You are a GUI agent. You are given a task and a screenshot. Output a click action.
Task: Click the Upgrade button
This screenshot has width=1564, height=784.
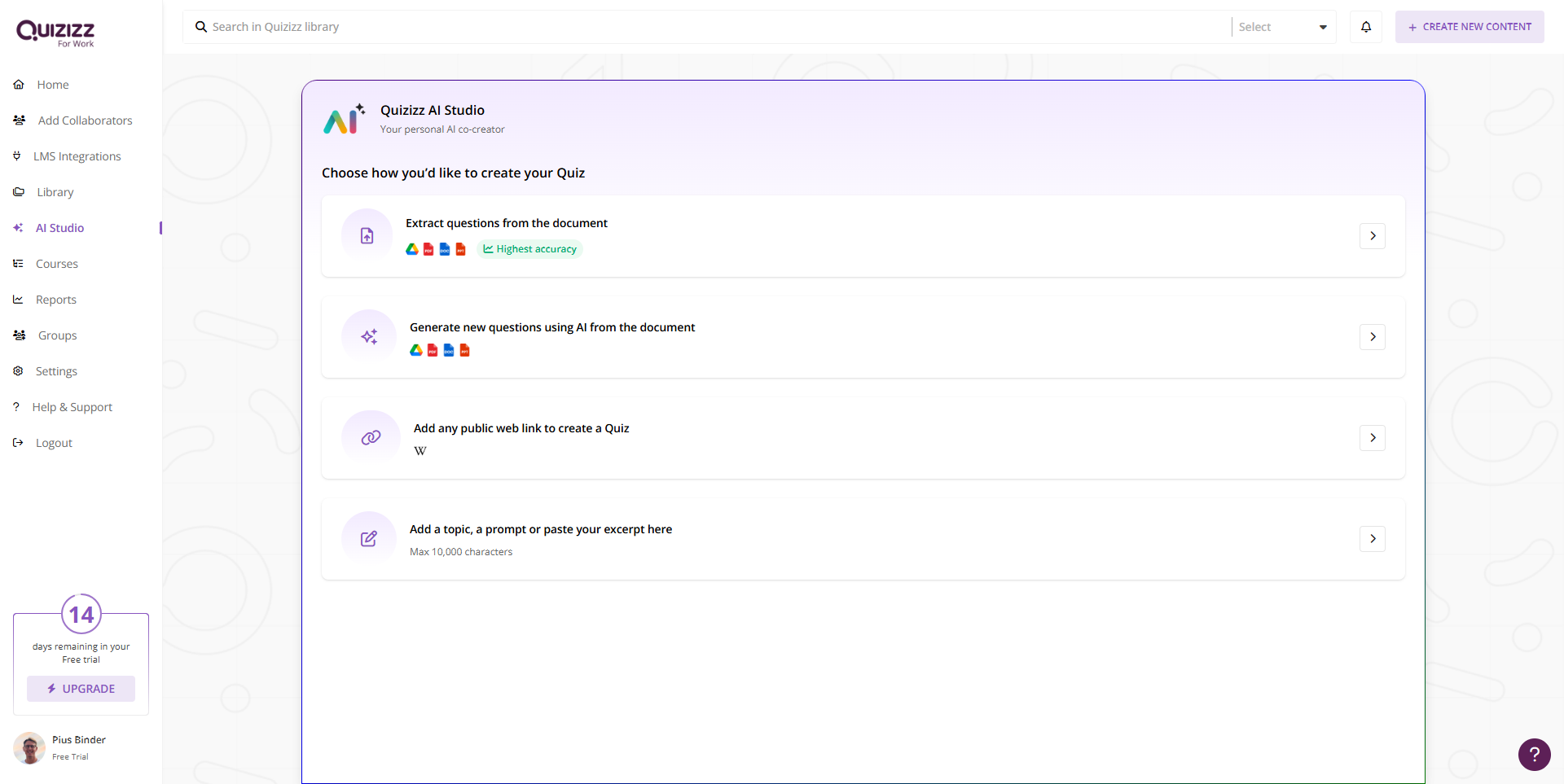click(x=81, y=689)
